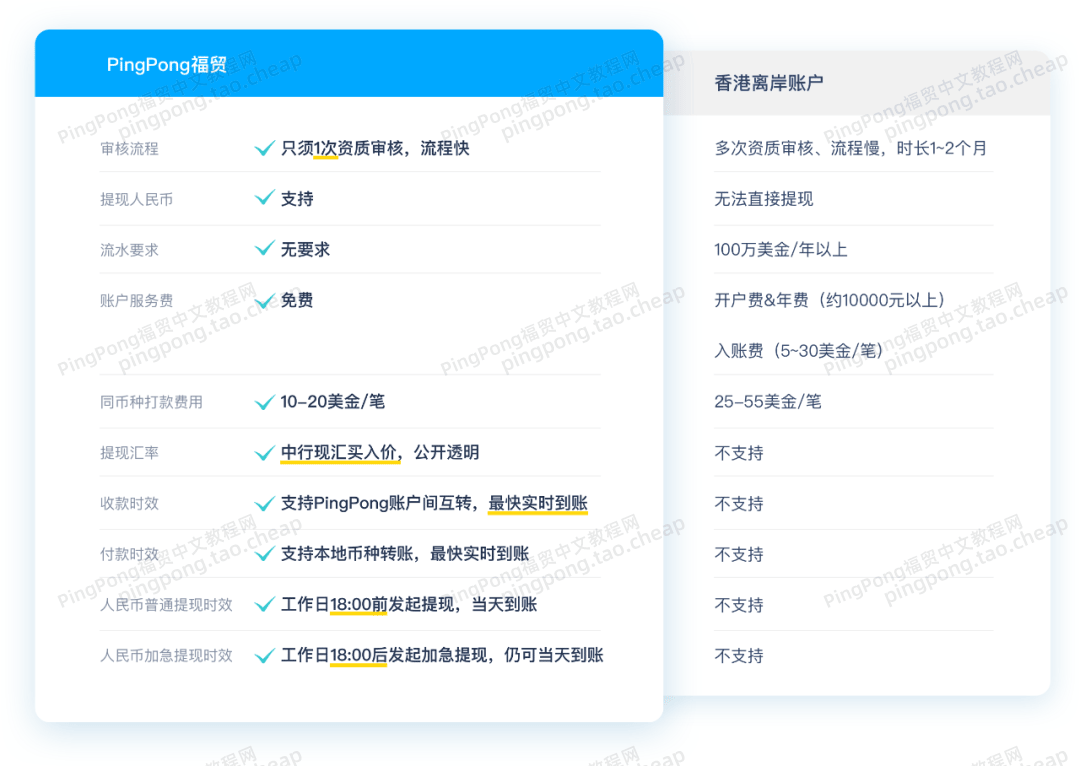Click the checkmark beside 工作日18:00后发起加急提现
The image size is (1080, 766).
(x=264, y=656)
